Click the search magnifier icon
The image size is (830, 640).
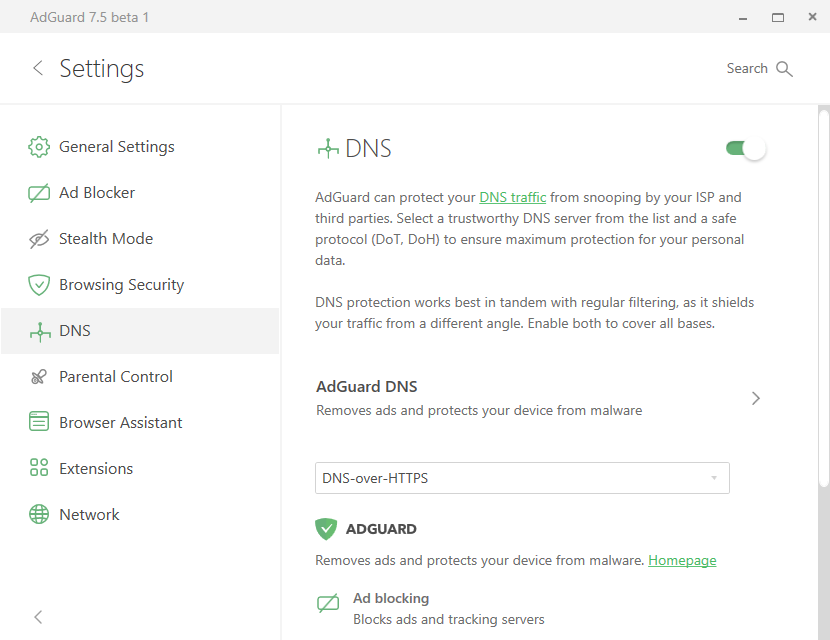tap(784, 69)
